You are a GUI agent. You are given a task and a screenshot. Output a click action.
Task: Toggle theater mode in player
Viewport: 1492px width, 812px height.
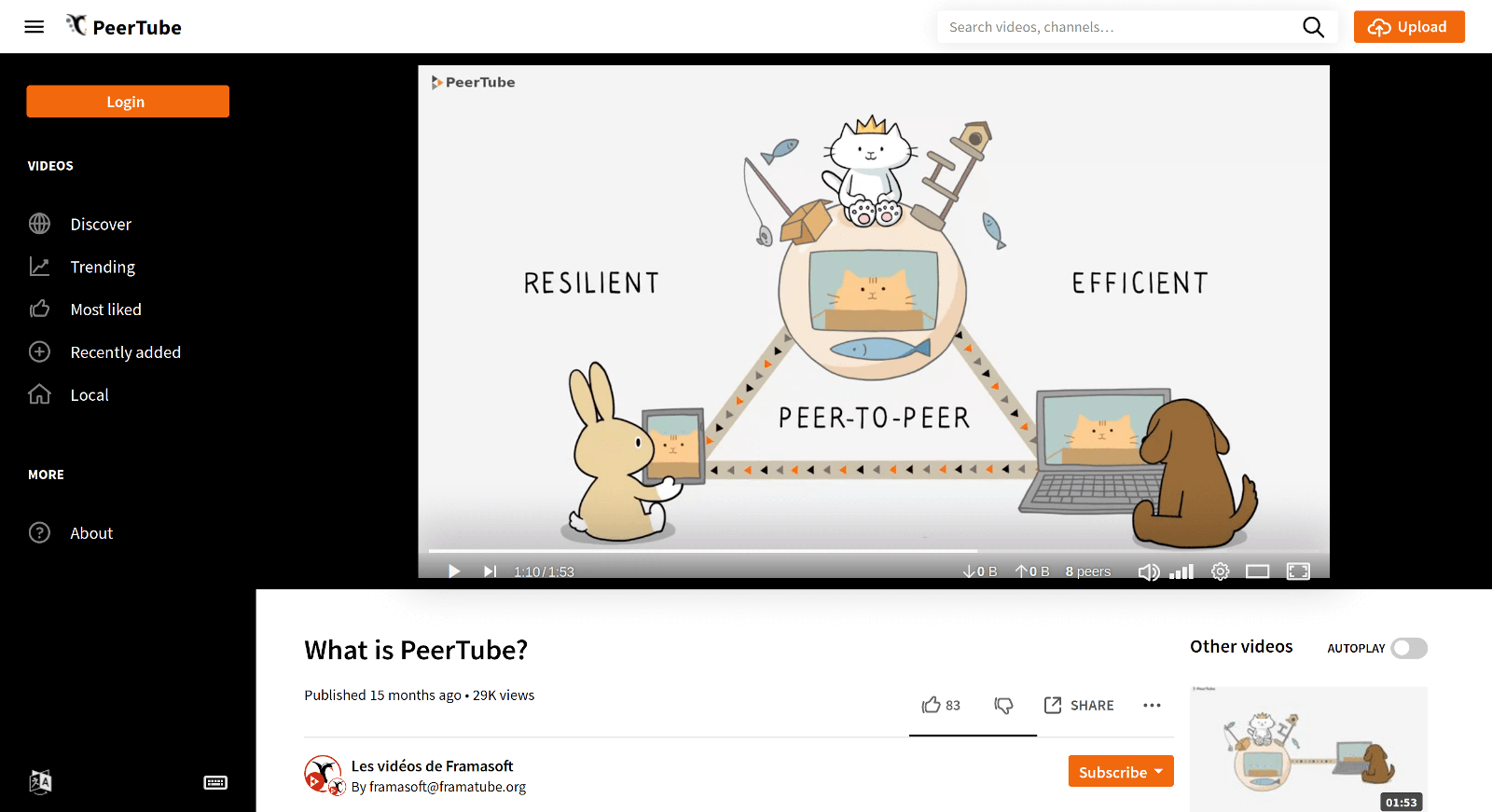[x=1258, y=571]
